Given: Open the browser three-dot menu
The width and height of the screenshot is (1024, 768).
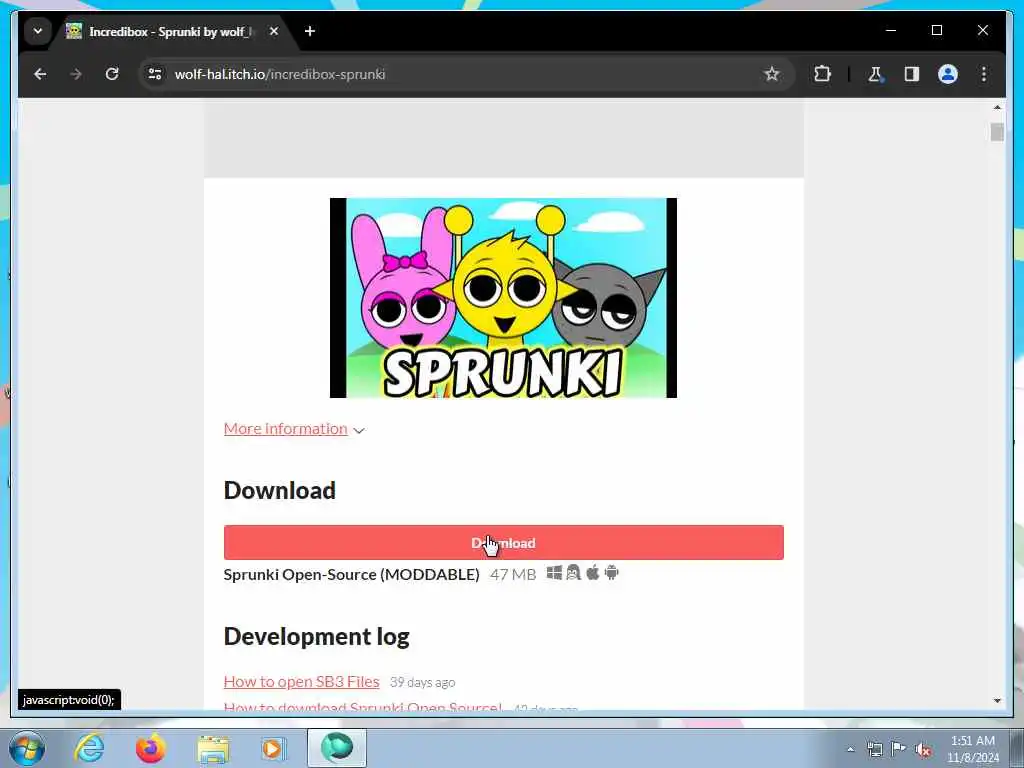Looking at the screenshot, I should pyautogui.click(x=984, y=74).
